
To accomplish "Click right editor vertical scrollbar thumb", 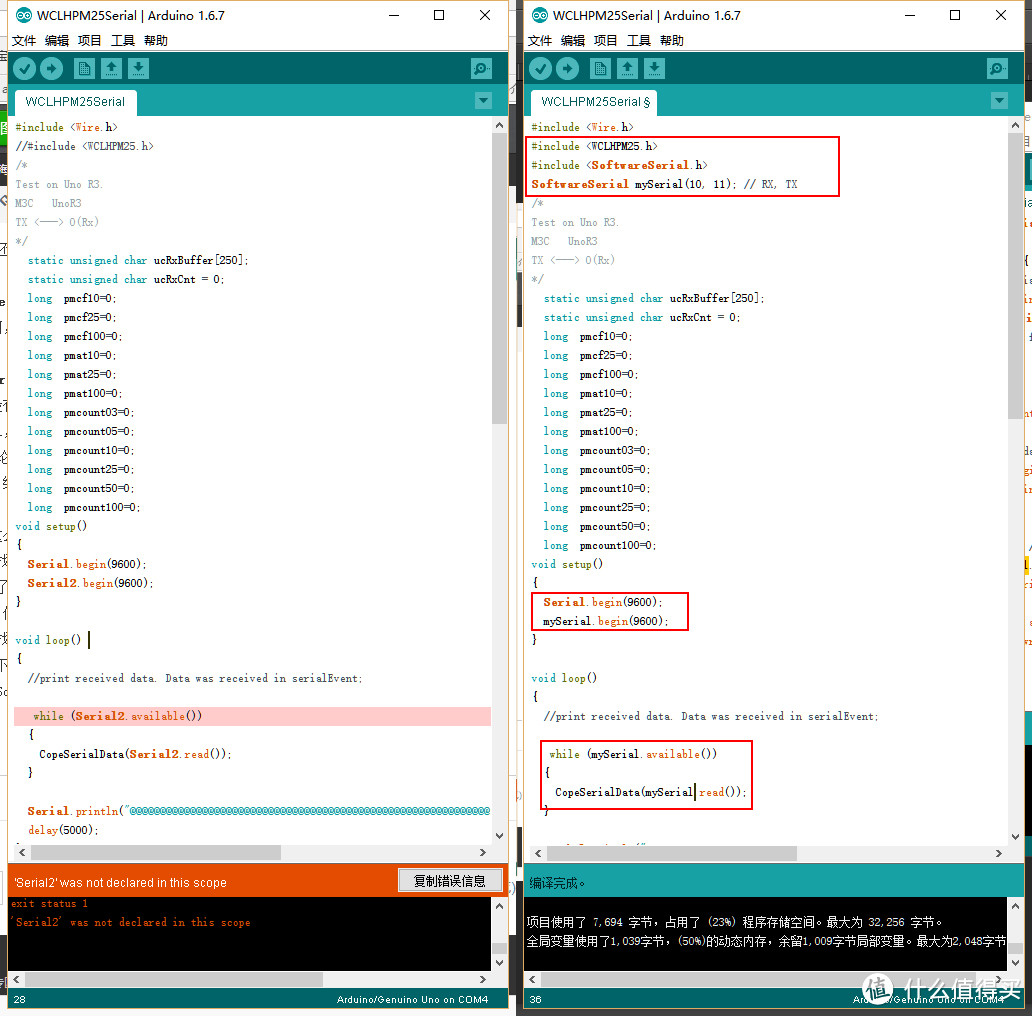I will 1015,276.
